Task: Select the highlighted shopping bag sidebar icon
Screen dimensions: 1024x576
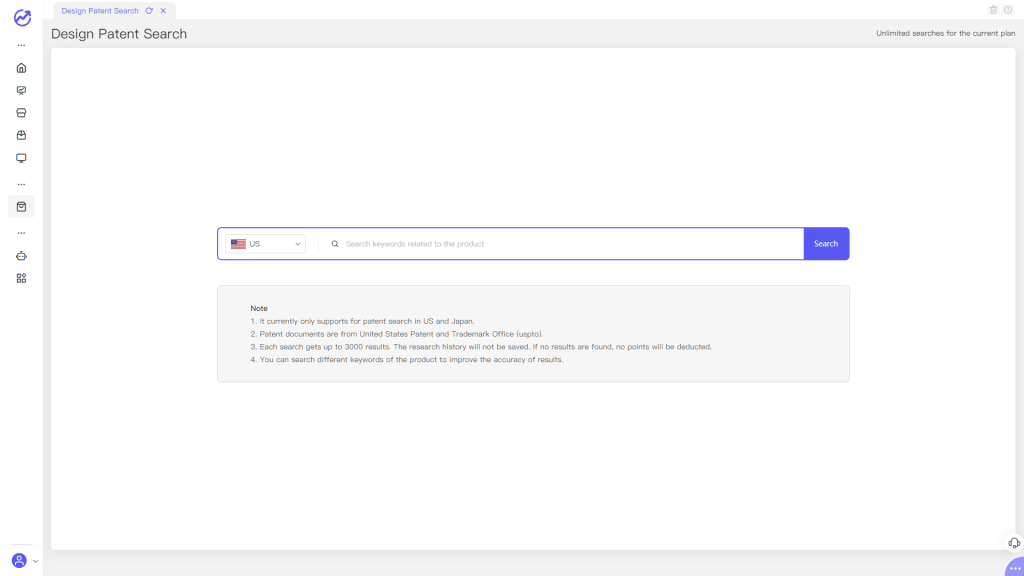Action: click(x=22, y=207)
